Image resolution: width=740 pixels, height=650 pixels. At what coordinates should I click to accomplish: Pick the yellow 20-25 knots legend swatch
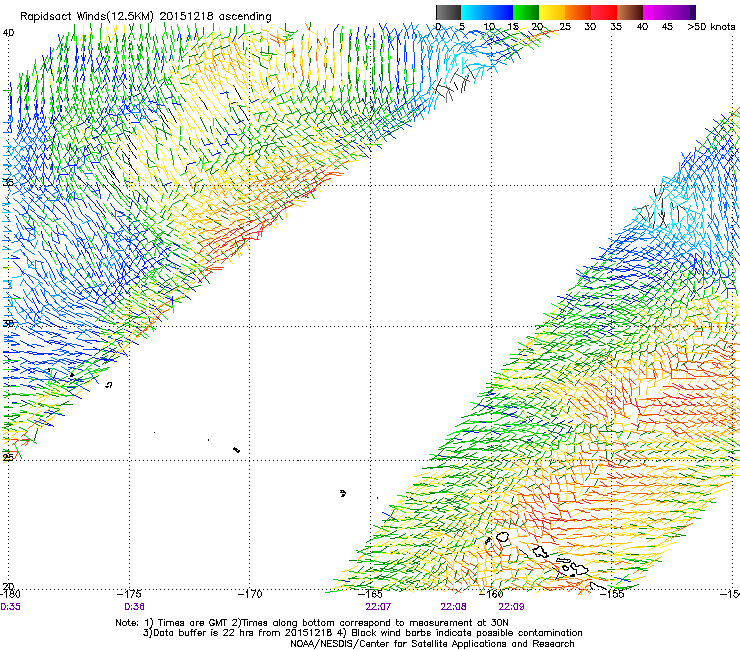[x=552, y=12]
